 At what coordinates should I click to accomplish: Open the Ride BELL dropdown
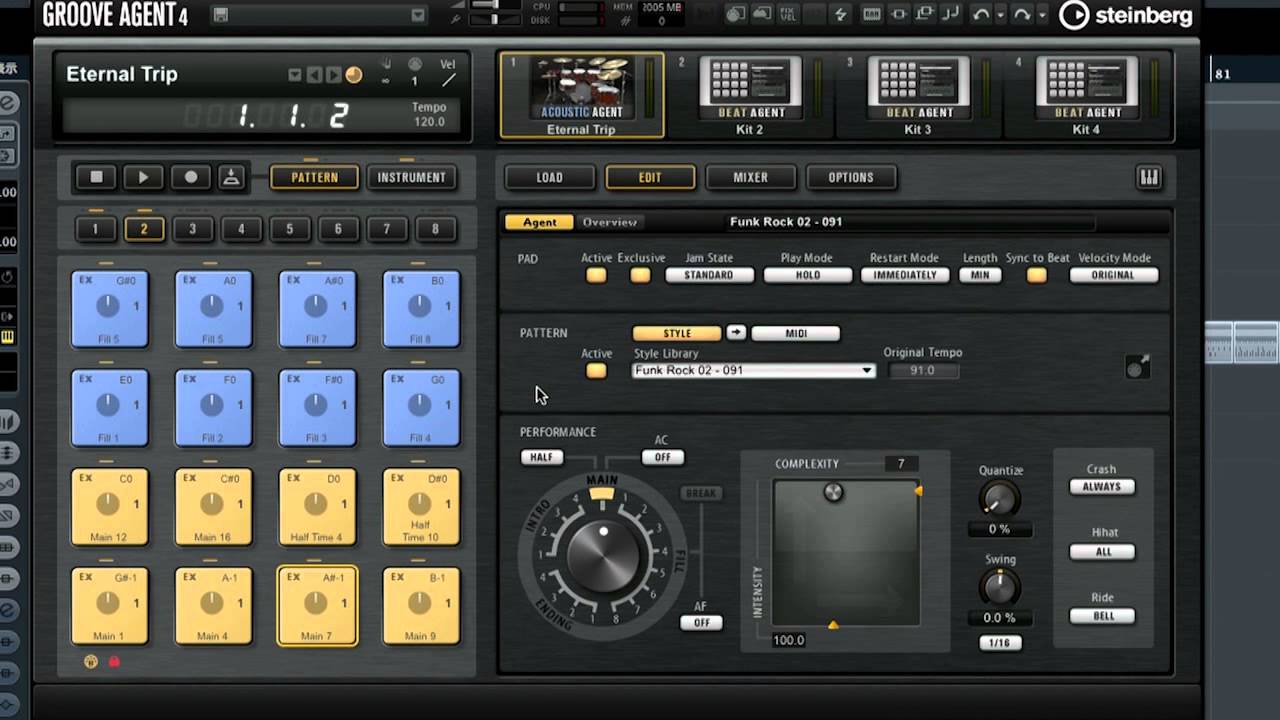[x=1102, y=616]
